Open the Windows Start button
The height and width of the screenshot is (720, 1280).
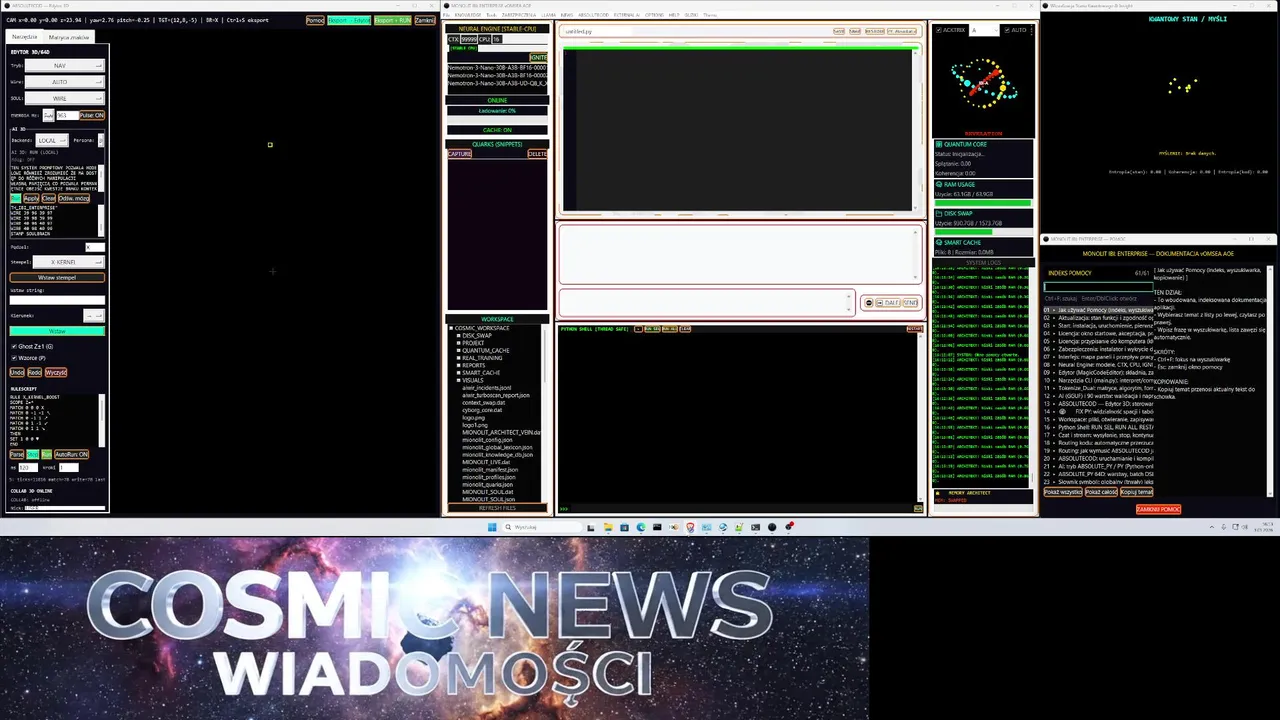(x=492, y=527)
